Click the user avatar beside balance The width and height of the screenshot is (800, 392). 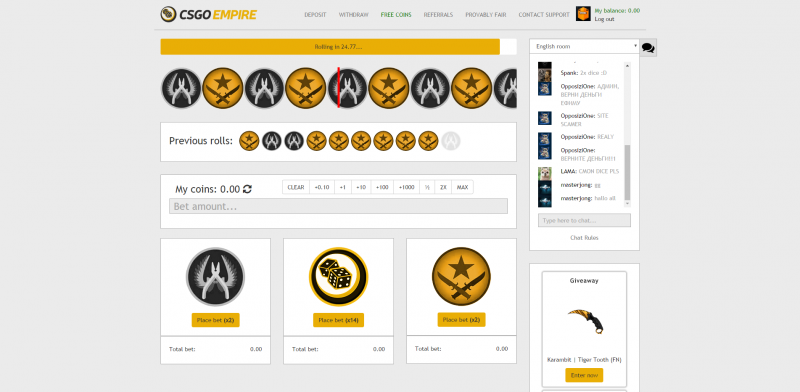pyautogui.click(x=583, y=14)
